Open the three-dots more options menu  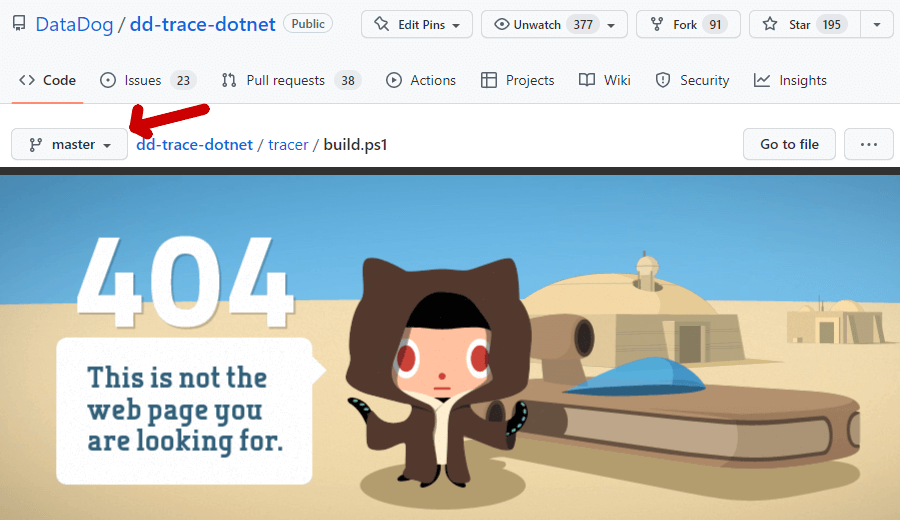click(868, 144)
